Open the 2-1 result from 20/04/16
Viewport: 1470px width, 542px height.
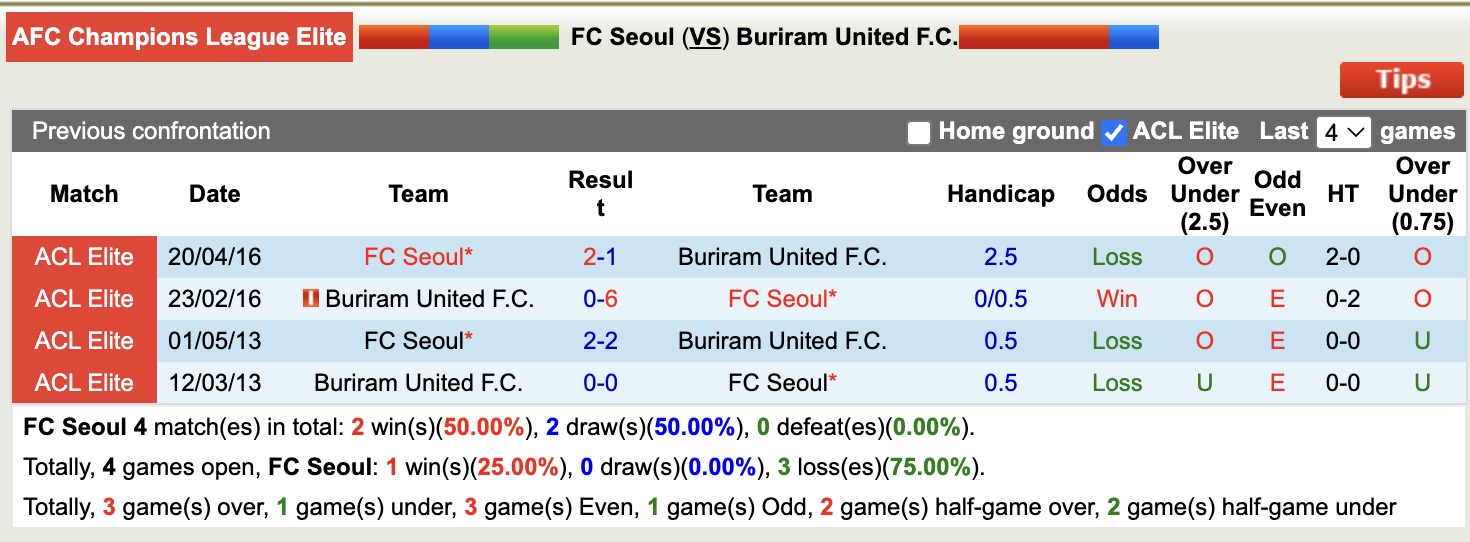pyautogui.click(x=600, y=257)
